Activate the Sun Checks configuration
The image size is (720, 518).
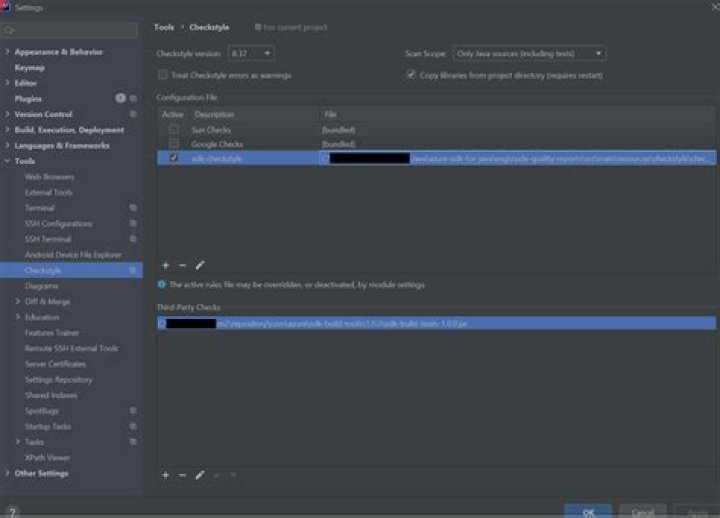174,130
